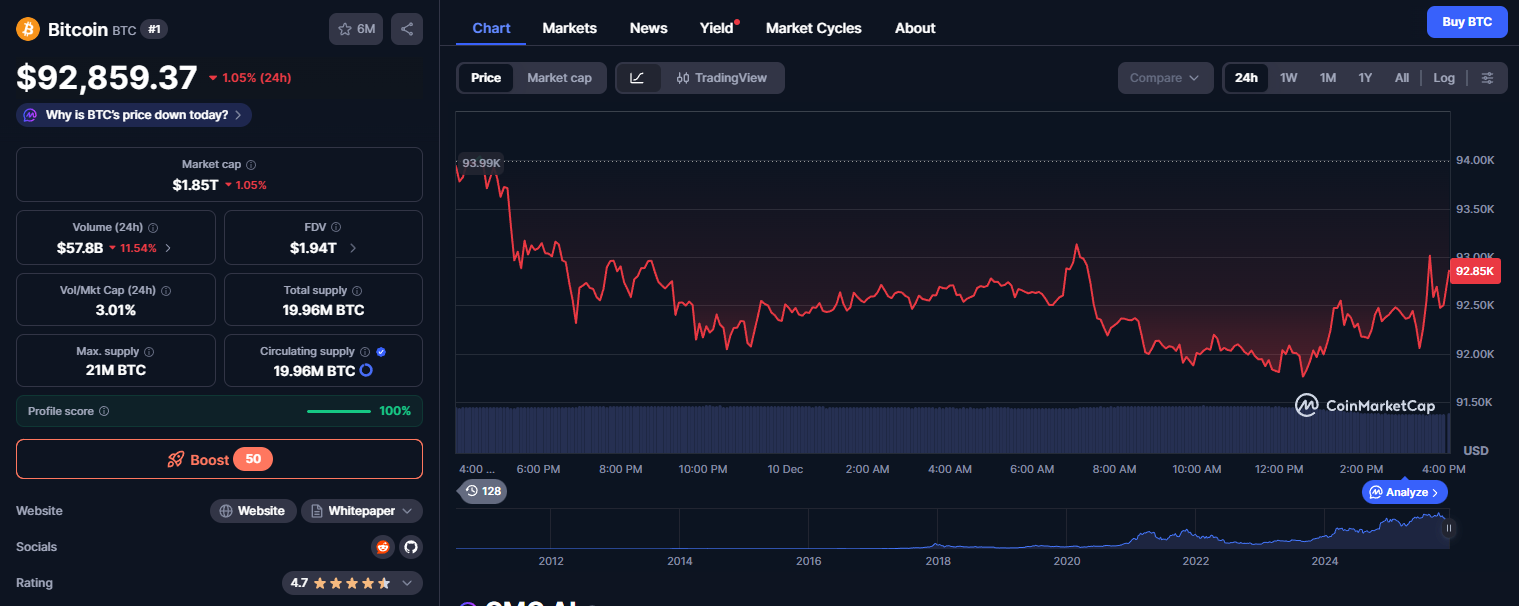Open the Compare dropdown
The height and width of the screenshot is (606, 1519).
coord(1165,77)
